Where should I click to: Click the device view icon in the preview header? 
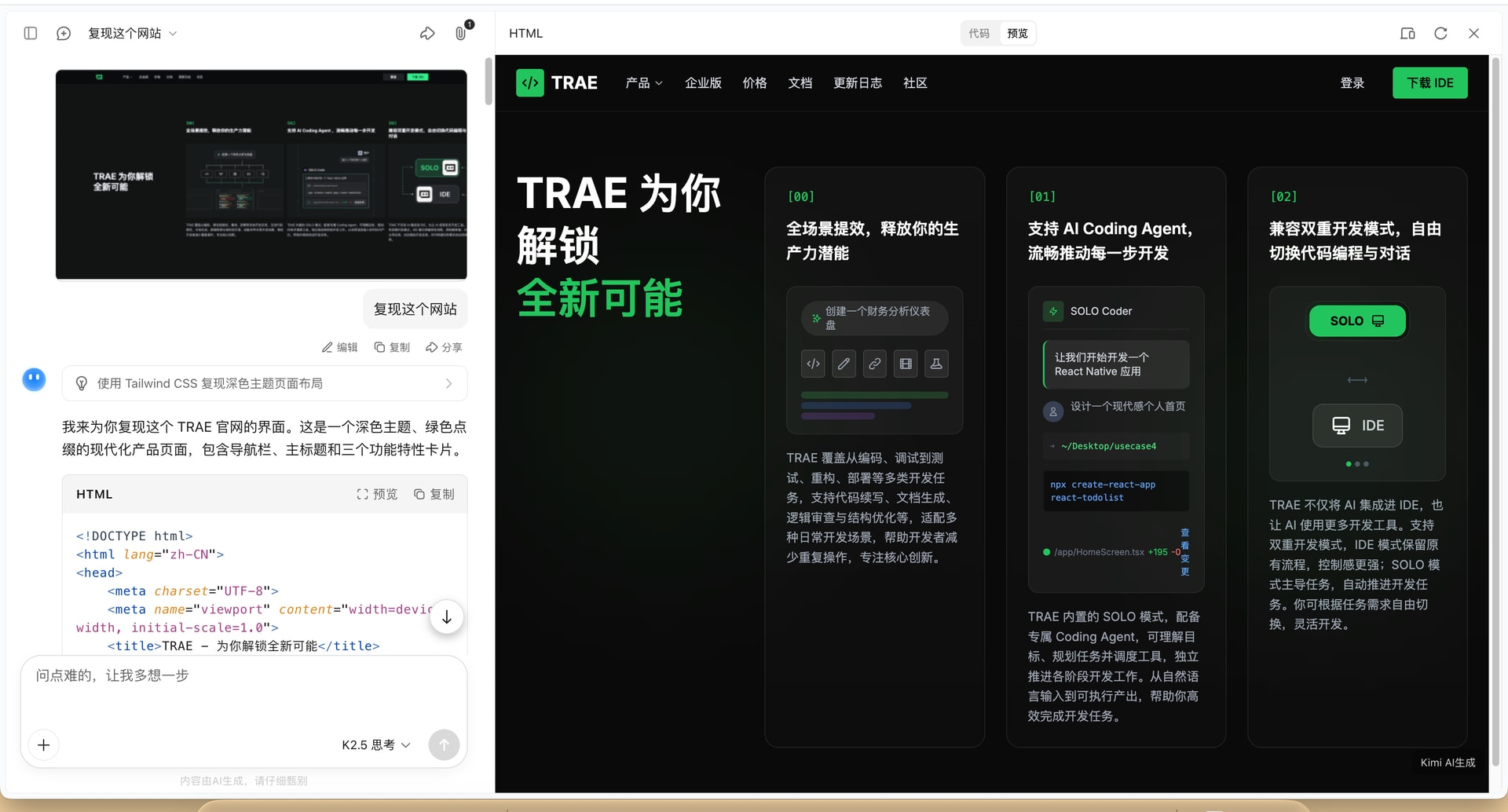tap(1407, 33)
